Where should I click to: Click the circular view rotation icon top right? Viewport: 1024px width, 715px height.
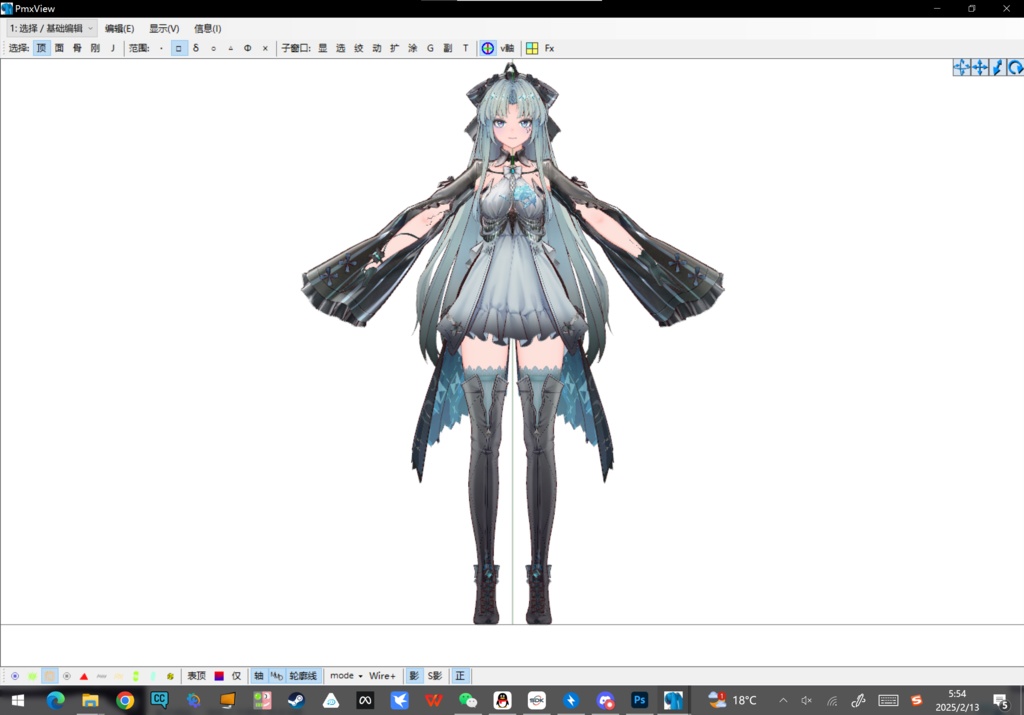point(1017,67)
